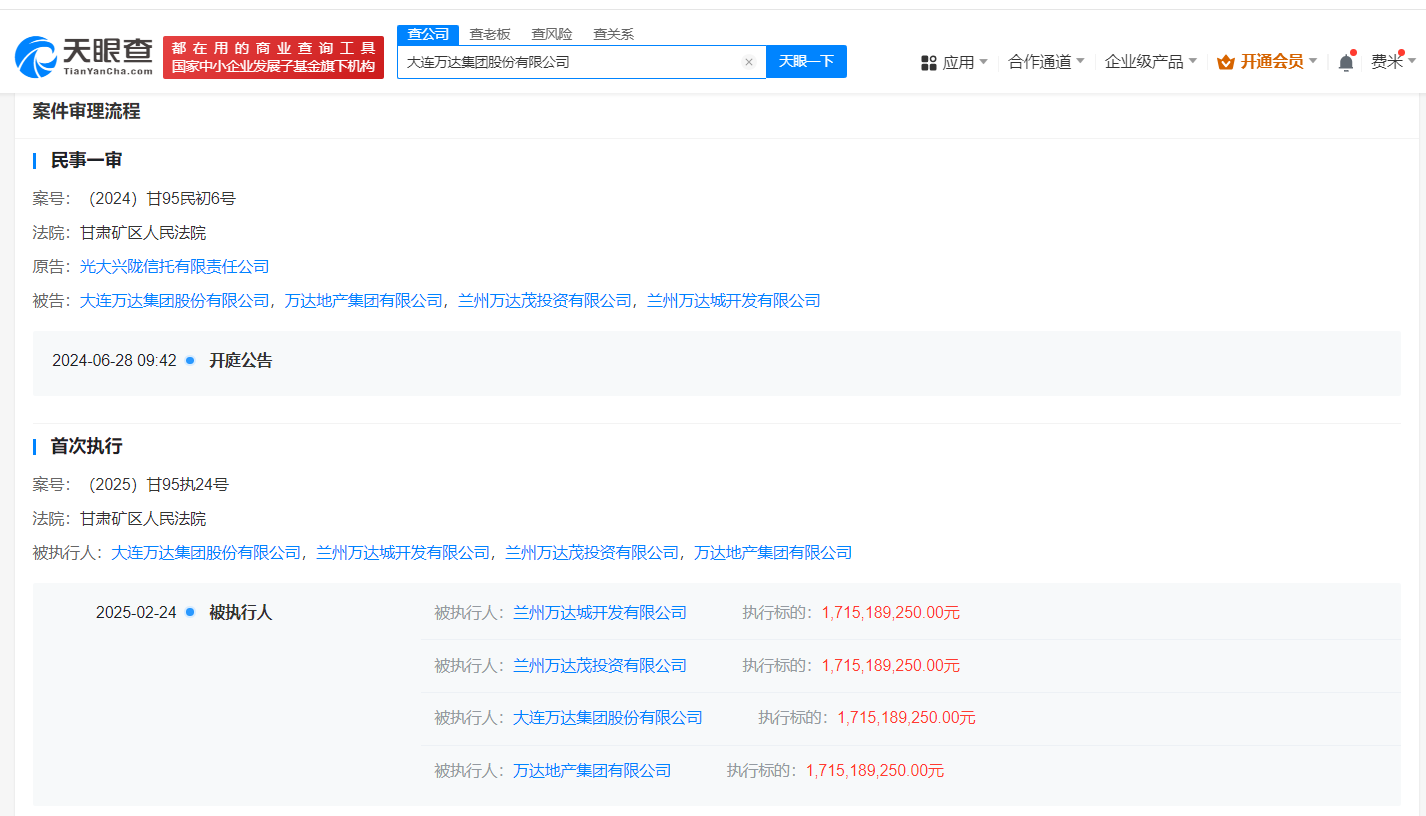Viewport: 1426px width, 816px height.
Task: Switch to the 查风险 tab
Action: point(552,34)
